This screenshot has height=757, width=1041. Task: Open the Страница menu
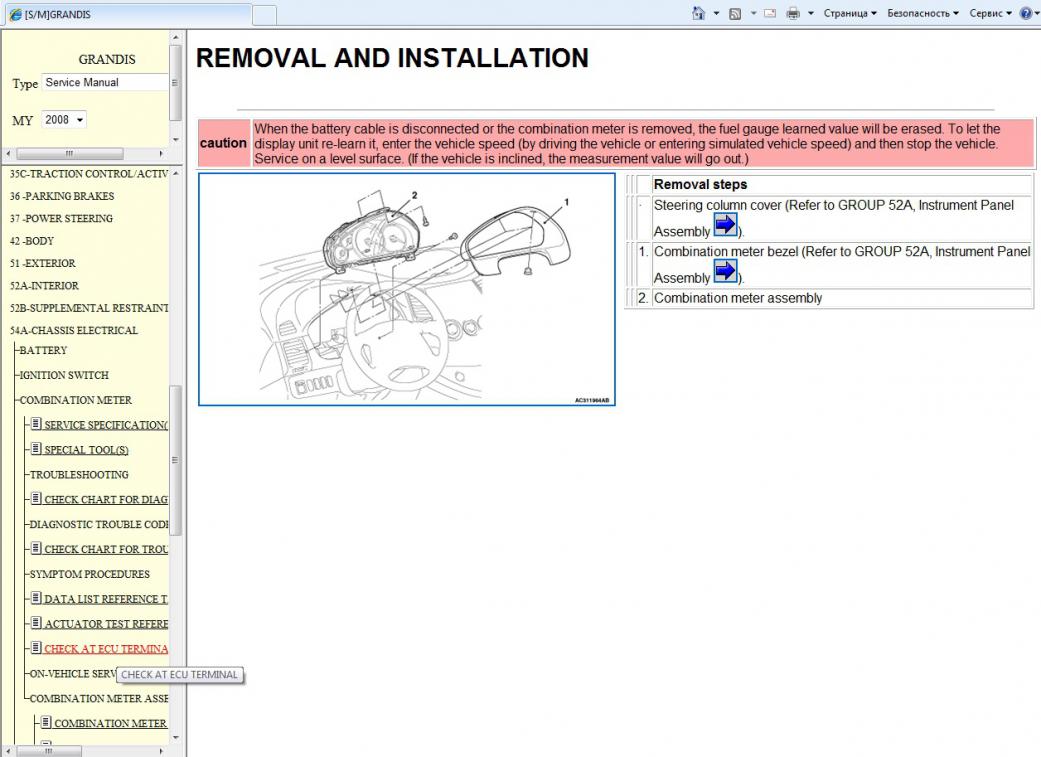850,13
